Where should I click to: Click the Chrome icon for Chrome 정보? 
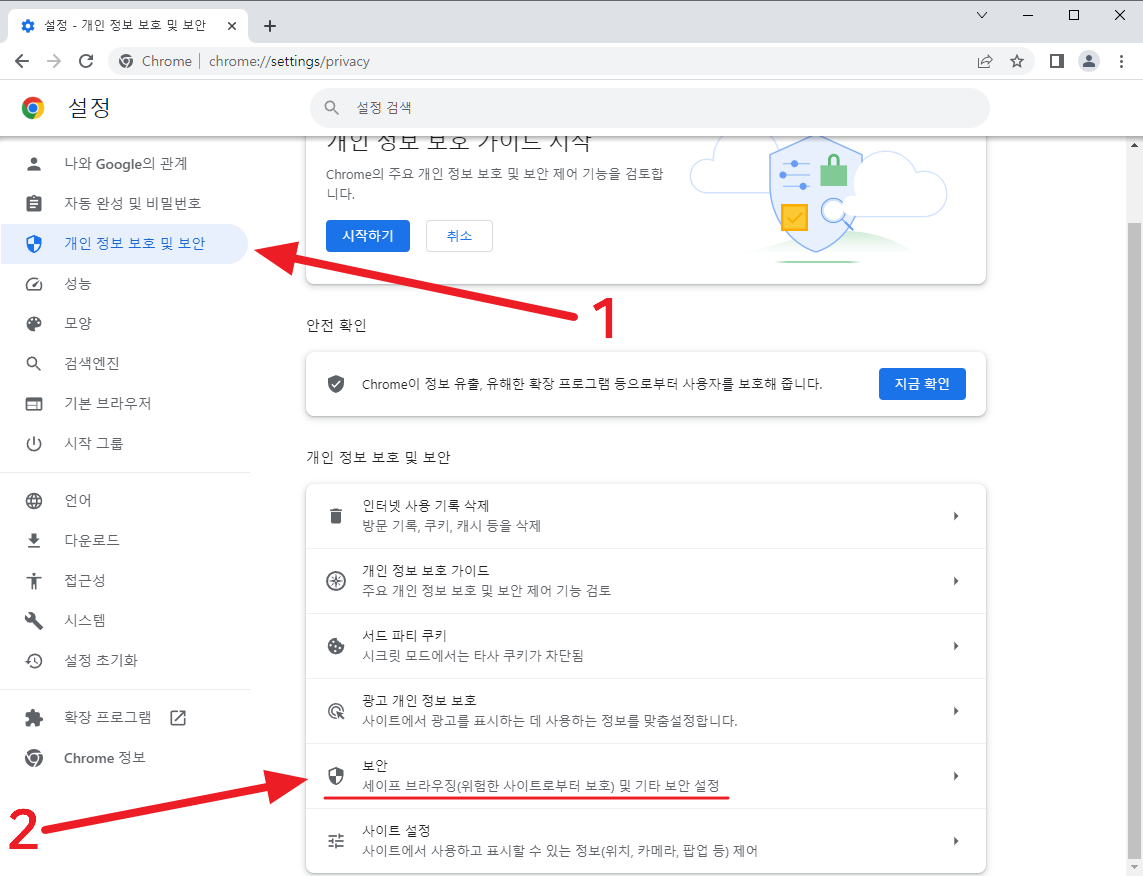(34, 758)
